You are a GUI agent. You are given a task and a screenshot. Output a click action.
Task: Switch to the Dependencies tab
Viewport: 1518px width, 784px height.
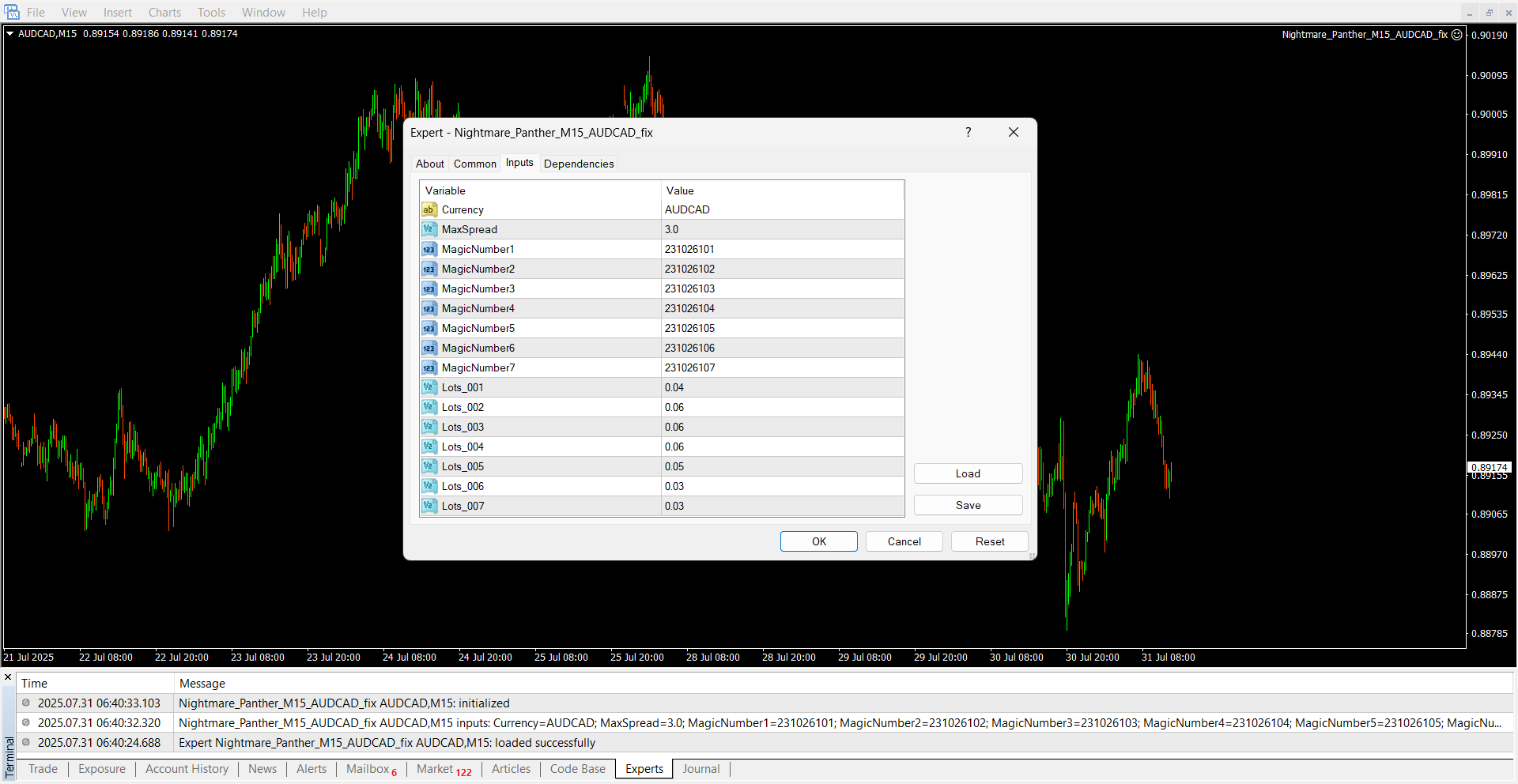(578, 164)
